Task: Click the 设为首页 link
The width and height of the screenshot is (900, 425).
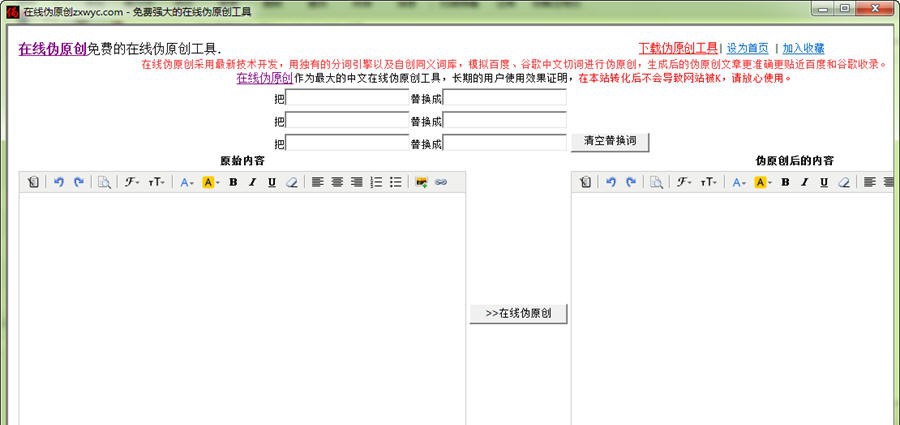Action: 747,48
